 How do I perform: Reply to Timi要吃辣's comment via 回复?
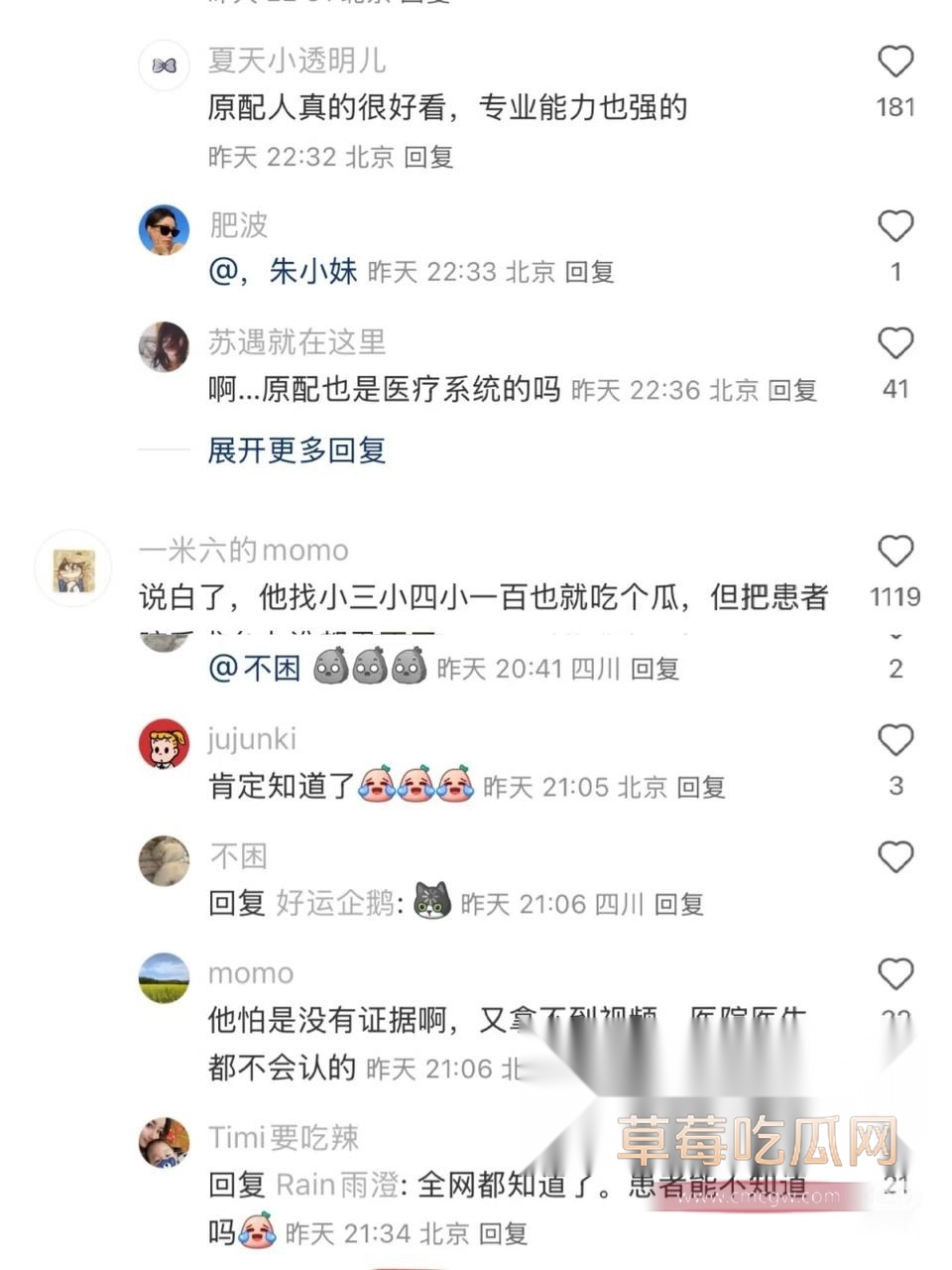[x=503, y=1233]
